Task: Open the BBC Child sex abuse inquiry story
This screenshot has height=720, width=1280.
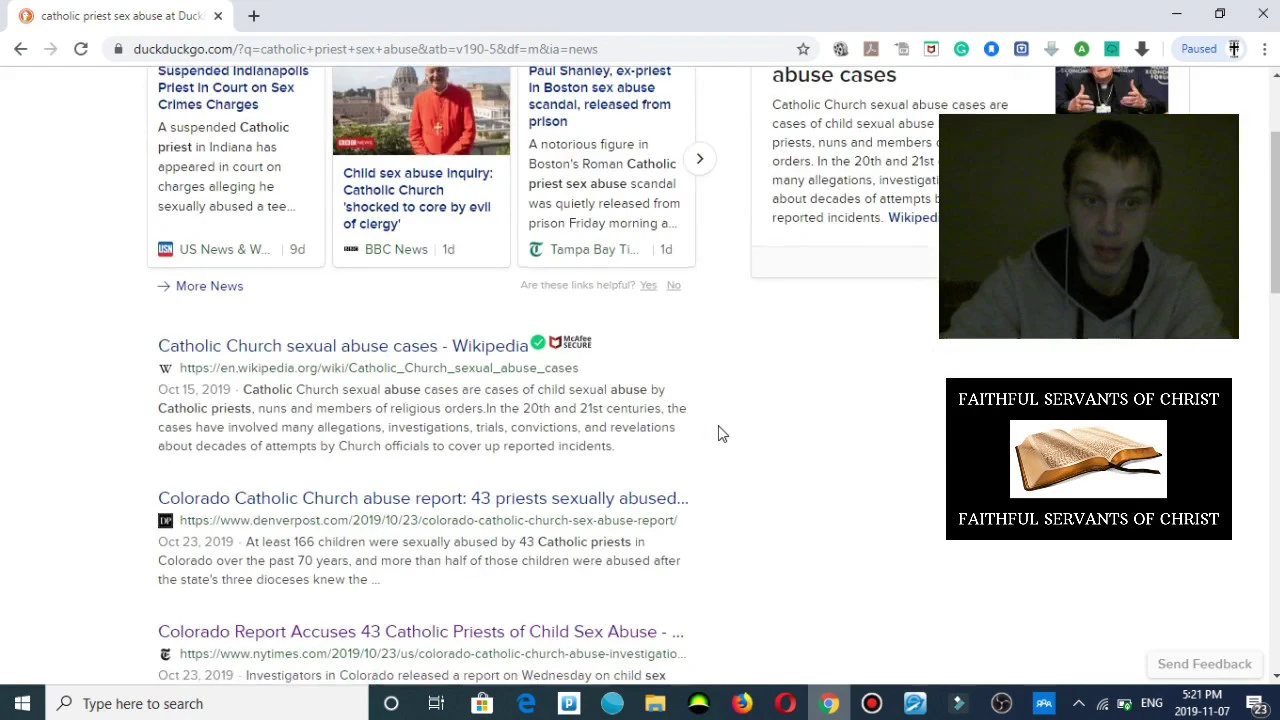Action: [418, 198]
